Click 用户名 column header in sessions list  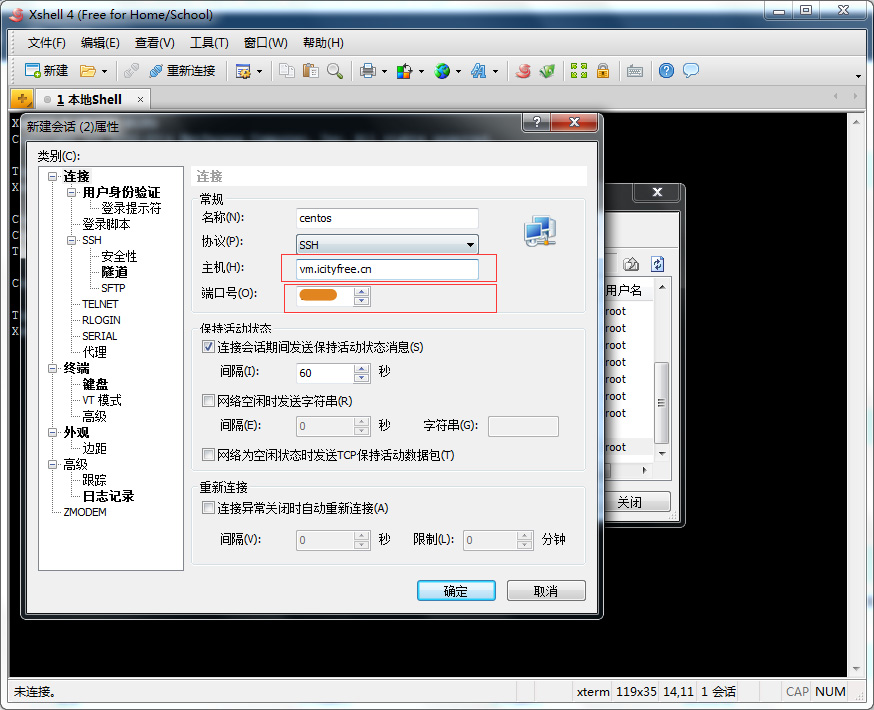[629, 290]
